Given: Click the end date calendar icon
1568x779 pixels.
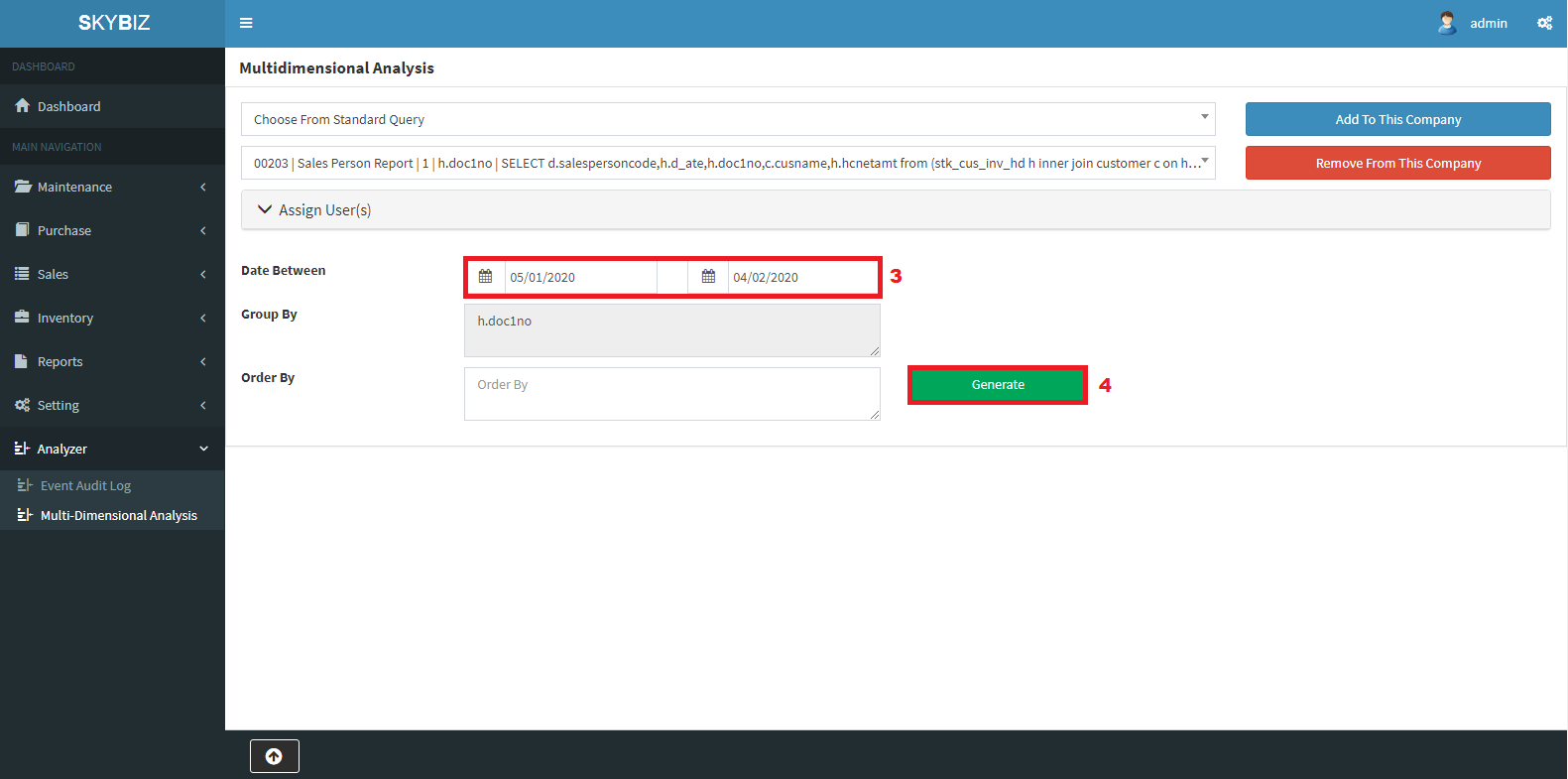Looking at the screenshot, I should pyautogui.click(x=708, y=277).
